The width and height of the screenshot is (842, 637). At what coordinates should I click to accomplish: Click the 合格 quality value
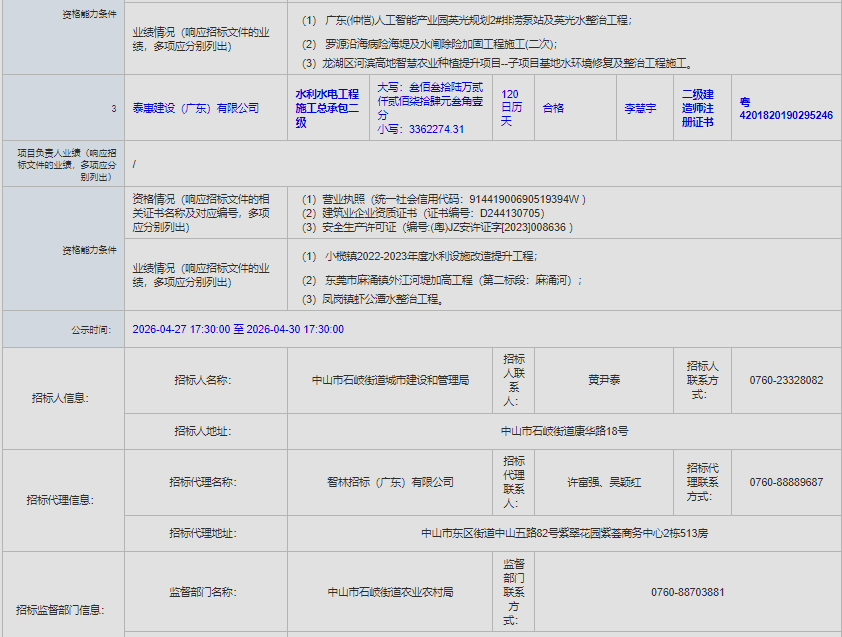pyautogui.click(x=553, y=107)
